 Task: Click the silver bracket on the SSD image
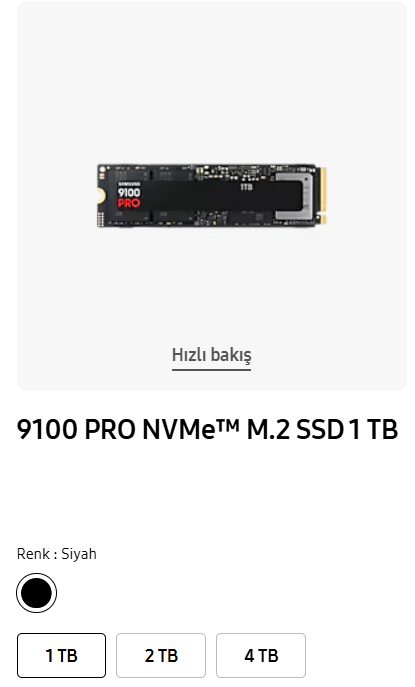tap(294, 196)
